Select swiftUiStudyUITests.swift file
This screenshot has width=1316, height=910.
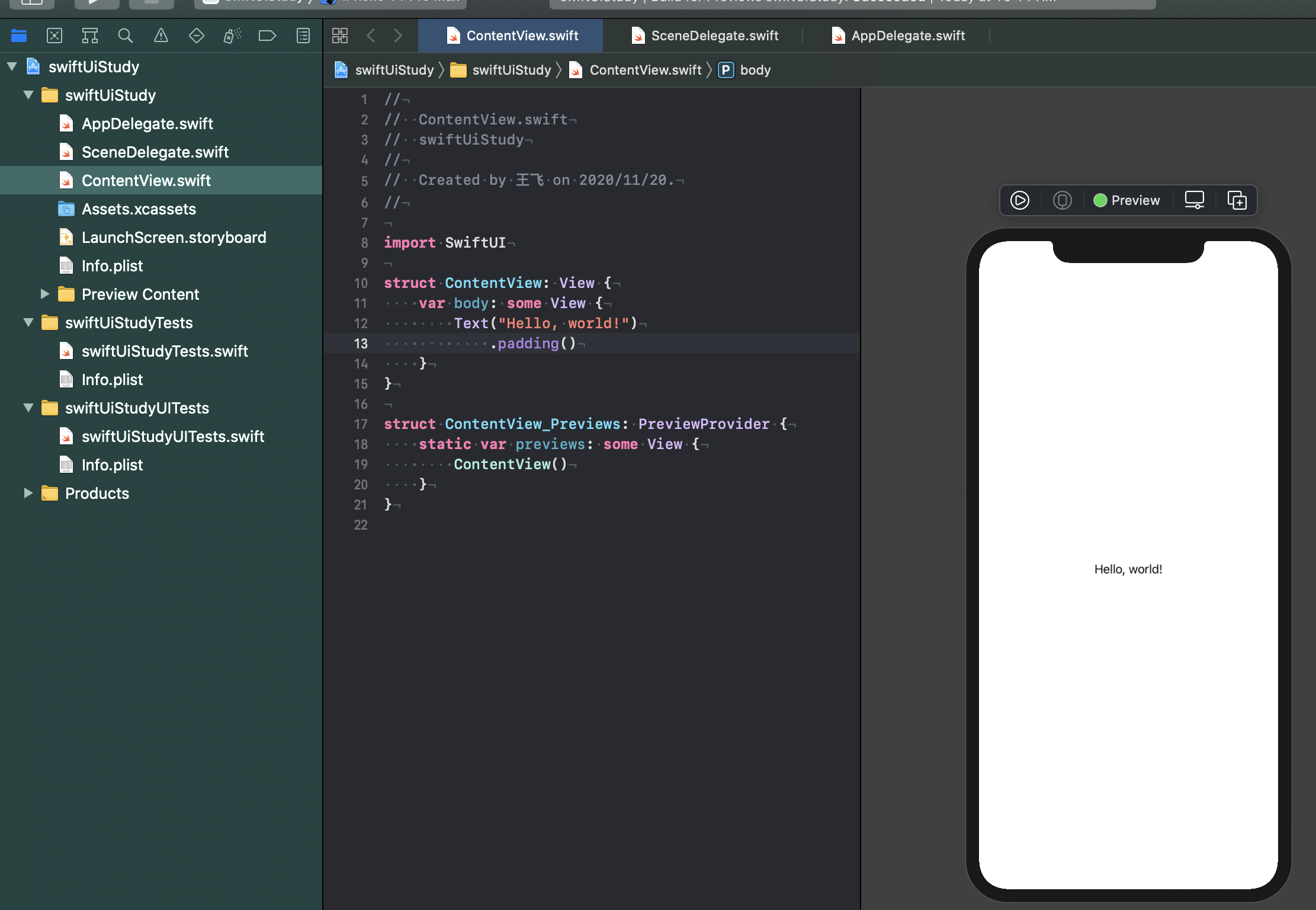[x=161, y=436]
